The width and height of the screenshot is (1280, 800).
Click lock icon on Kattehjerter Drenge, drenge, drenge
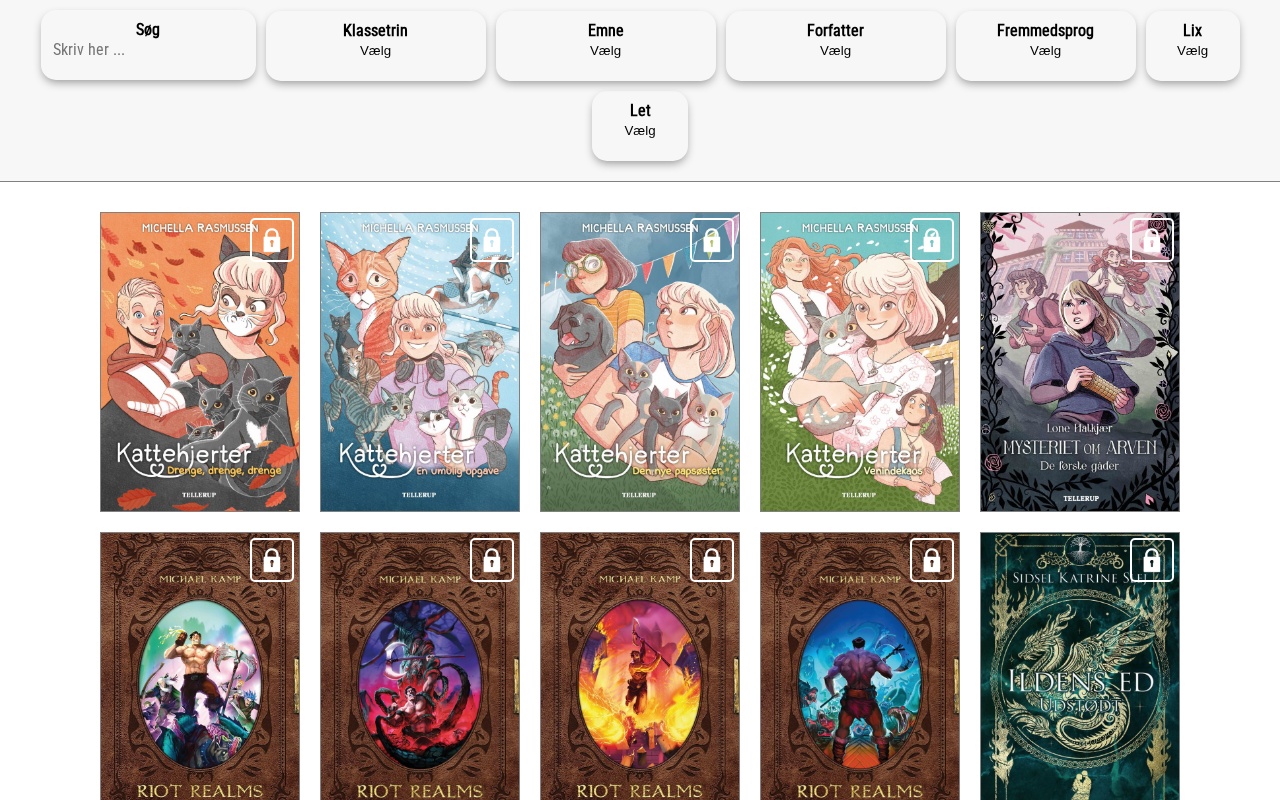pyautogui.click(x=272, y=240)
